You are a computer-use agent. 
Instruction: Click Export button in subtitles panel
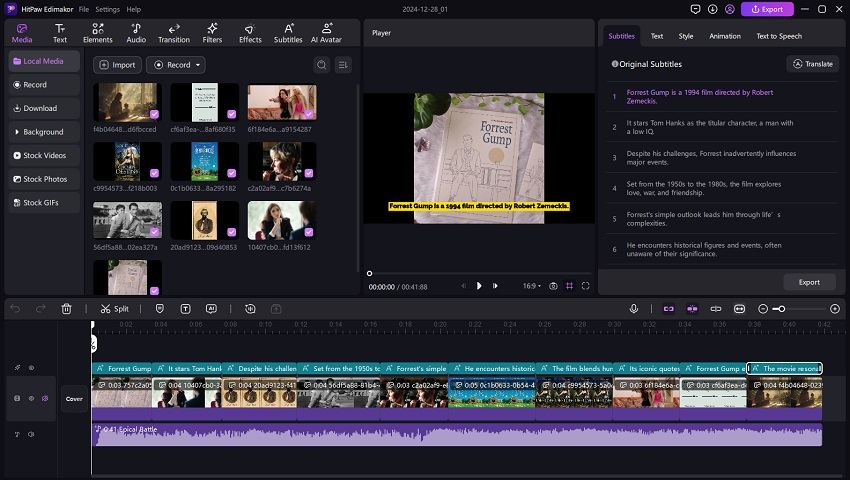coord(809,282)
